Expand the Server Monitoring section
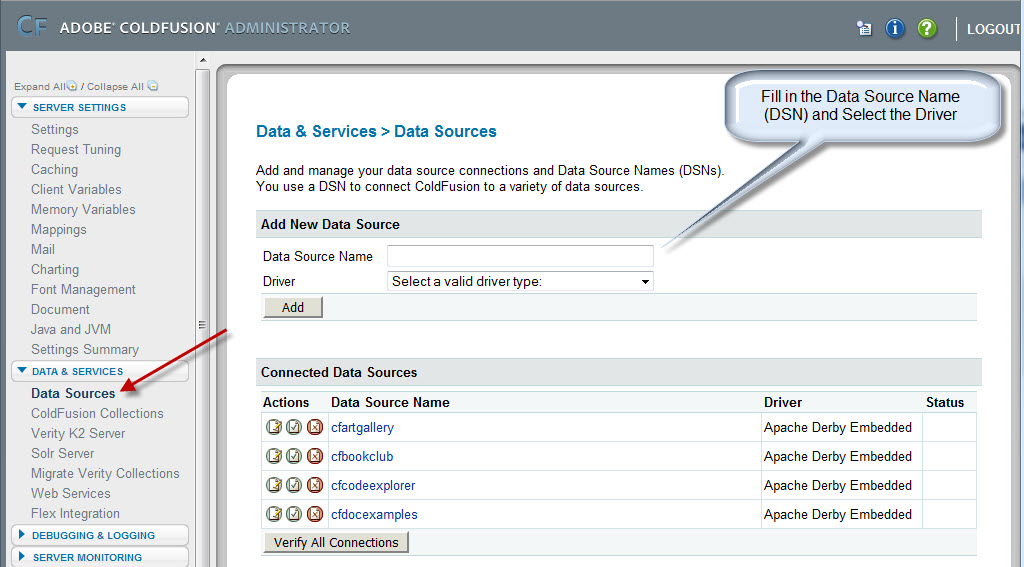Screen dimensions: 1024x567 (x=22, y=557)
